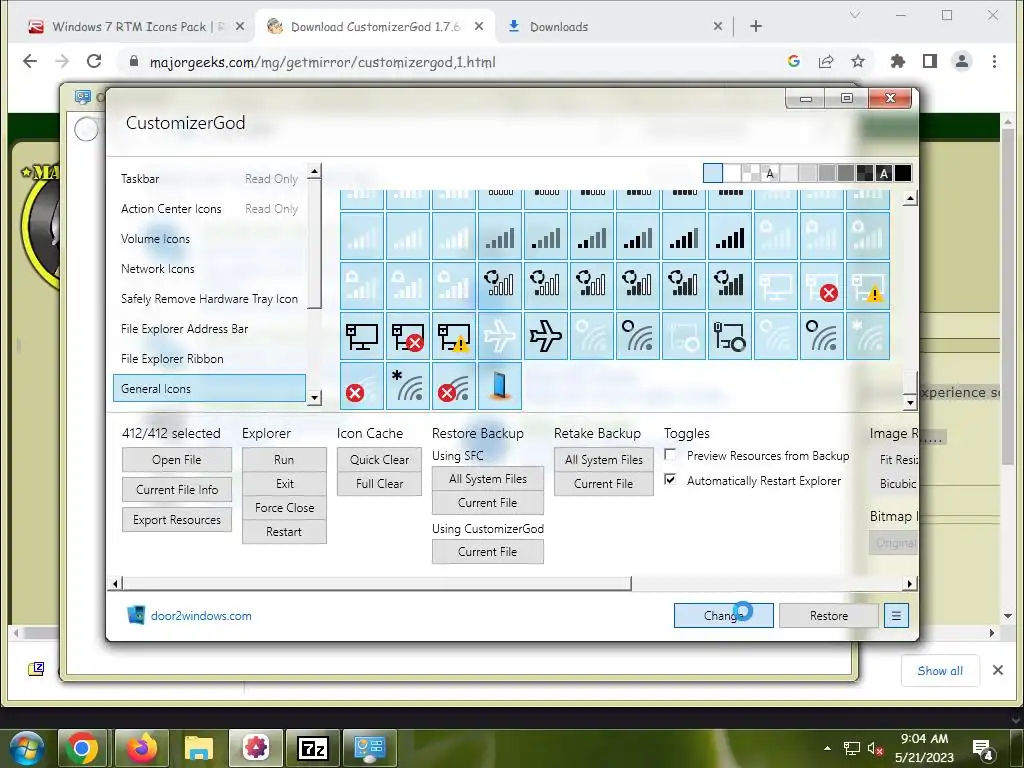Pick the solid black background swatch
The height and width of the screenshot is (768, 1024).
coord(903,173)
